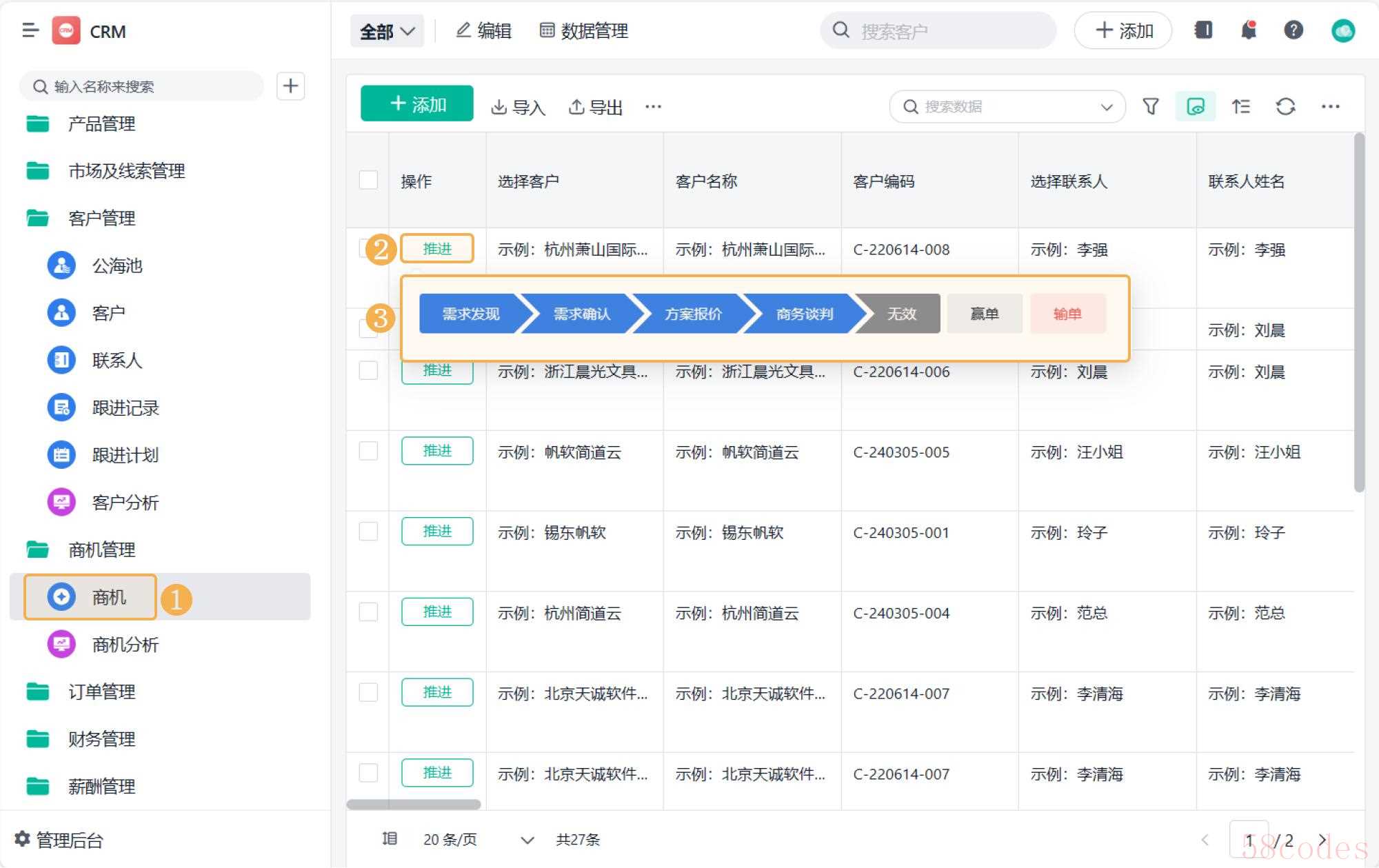The height and width of the screenshot is (868, 1379).
Task: Click the plus icon beside sidebar search
Action: [290, 86]
